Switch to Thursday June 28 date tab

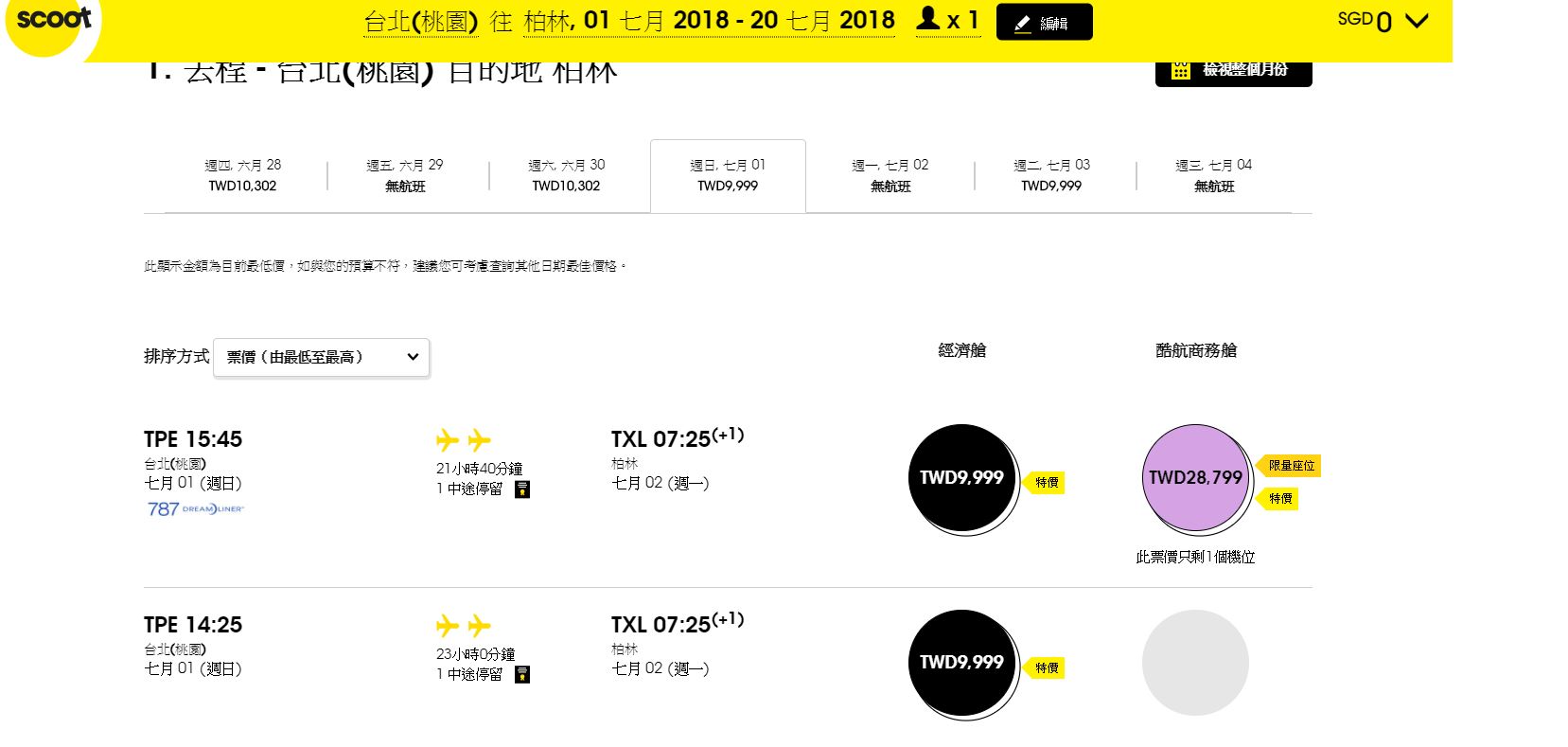pos(243,176)
